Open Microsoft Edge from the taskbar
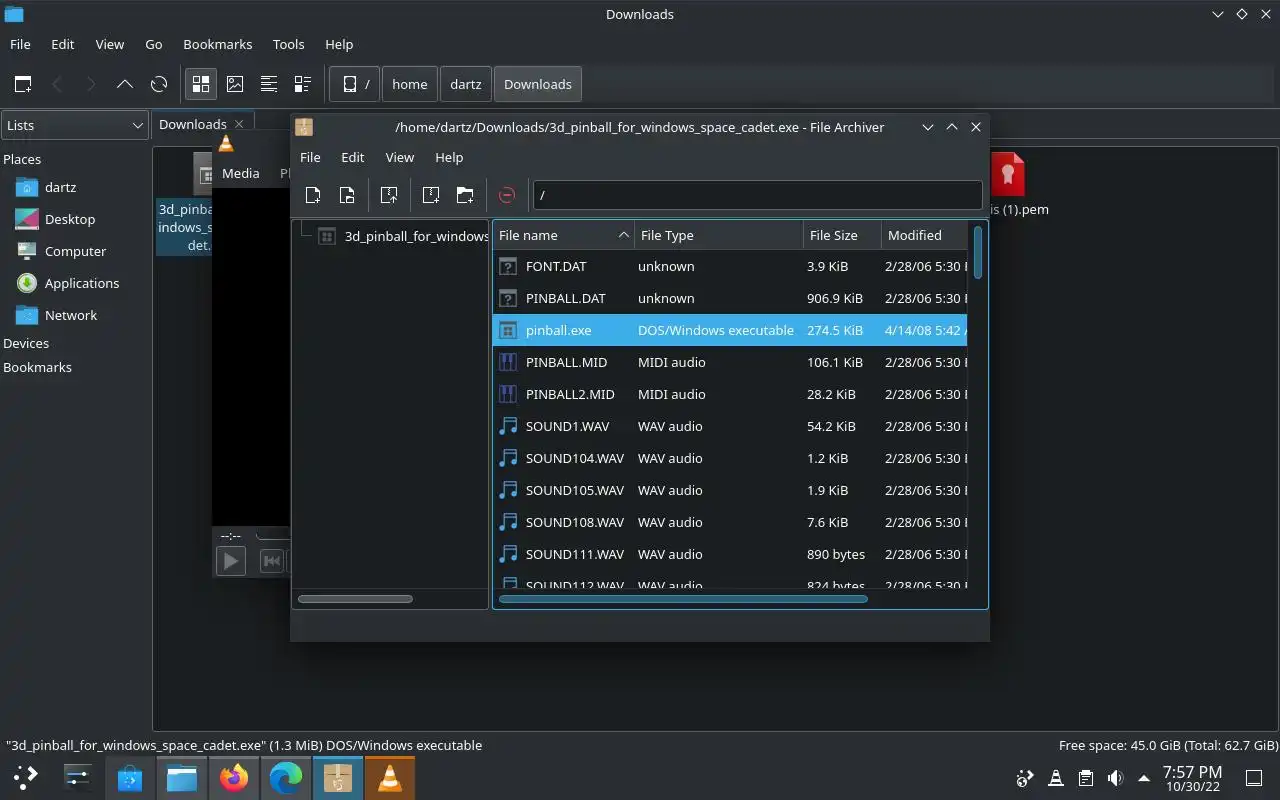 click(x=286, y=777)
